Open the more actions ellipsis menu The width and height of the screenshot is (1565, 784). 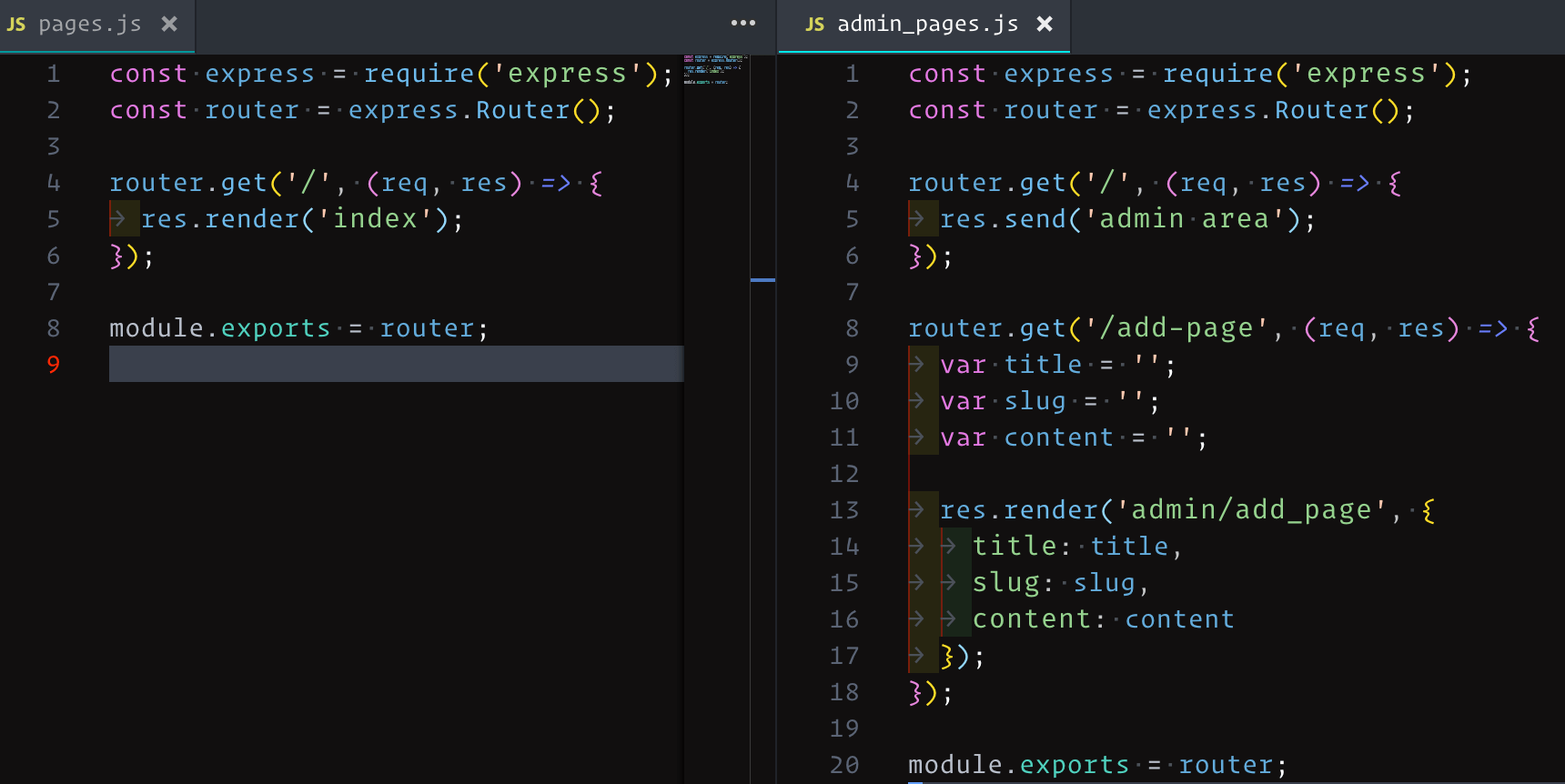pos(743,23)
